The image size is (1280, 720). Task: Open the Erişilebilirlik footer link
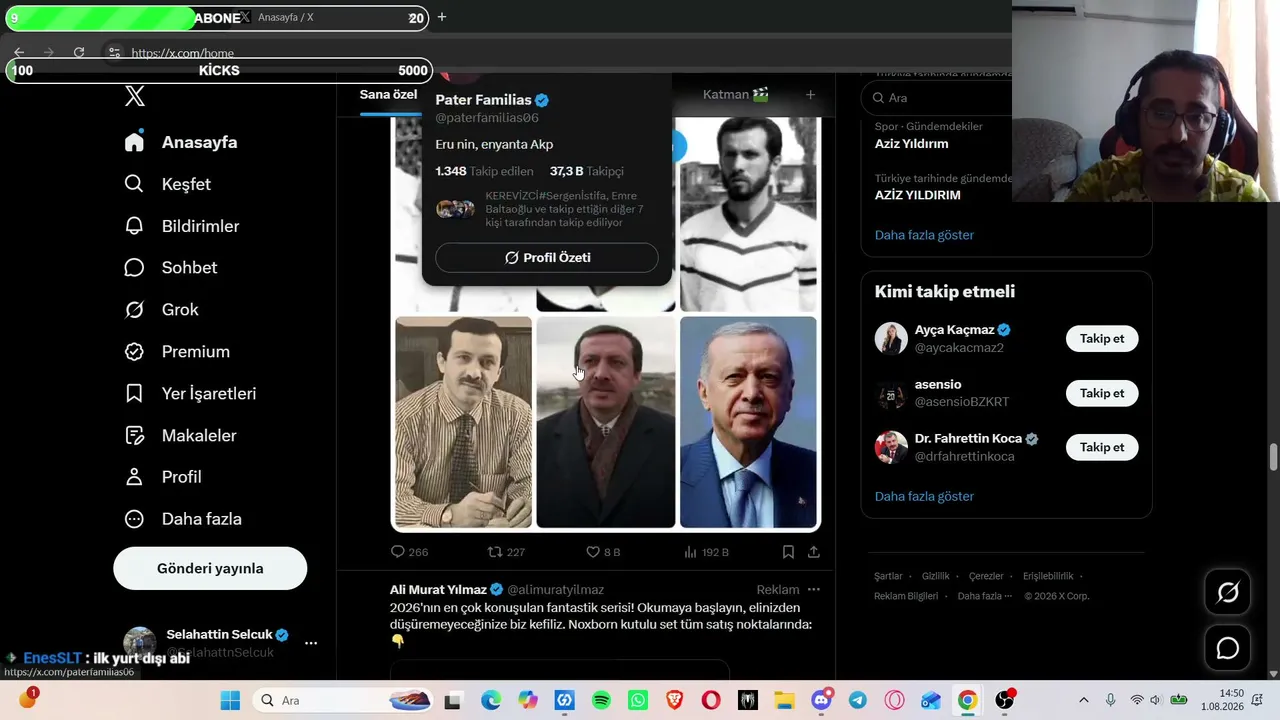point(1048,576)
